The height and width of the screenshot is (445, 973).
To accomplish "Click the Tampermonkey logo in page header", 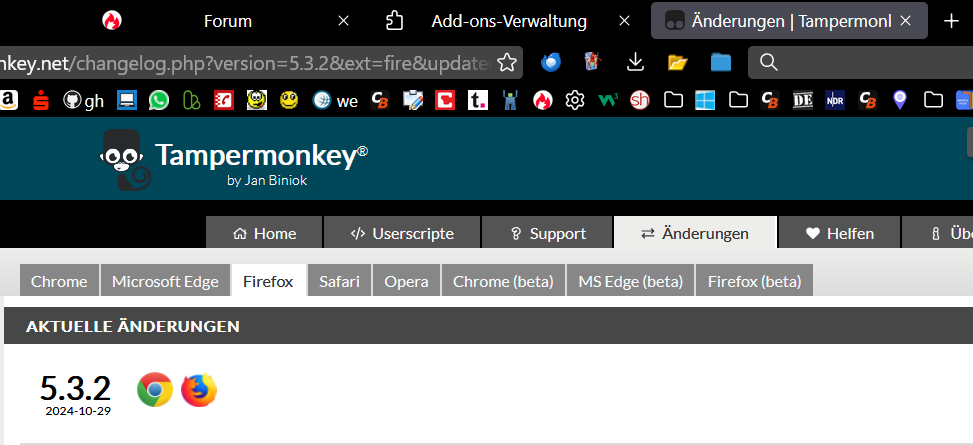I will pos(125,160).
